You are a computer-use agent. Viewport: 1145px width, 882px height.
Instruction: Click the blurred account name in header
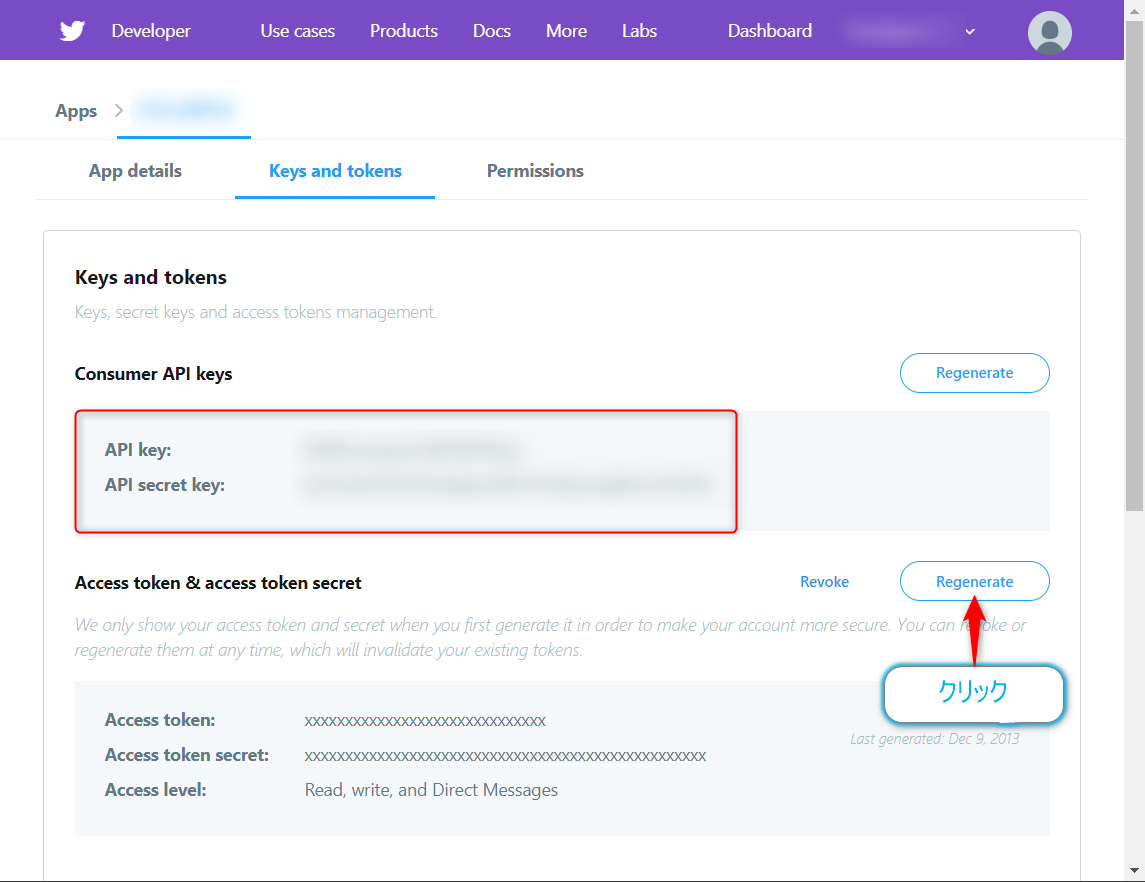click(x=900, y=31)
